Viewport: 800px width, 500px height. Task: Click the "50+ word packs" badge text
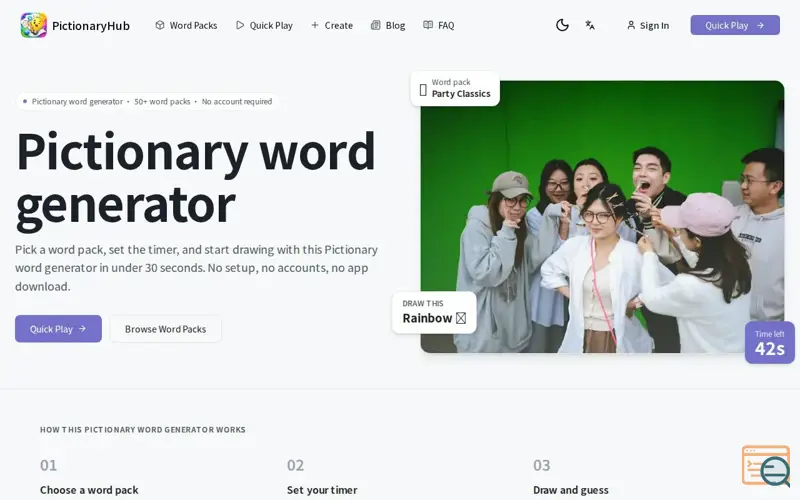162,102
